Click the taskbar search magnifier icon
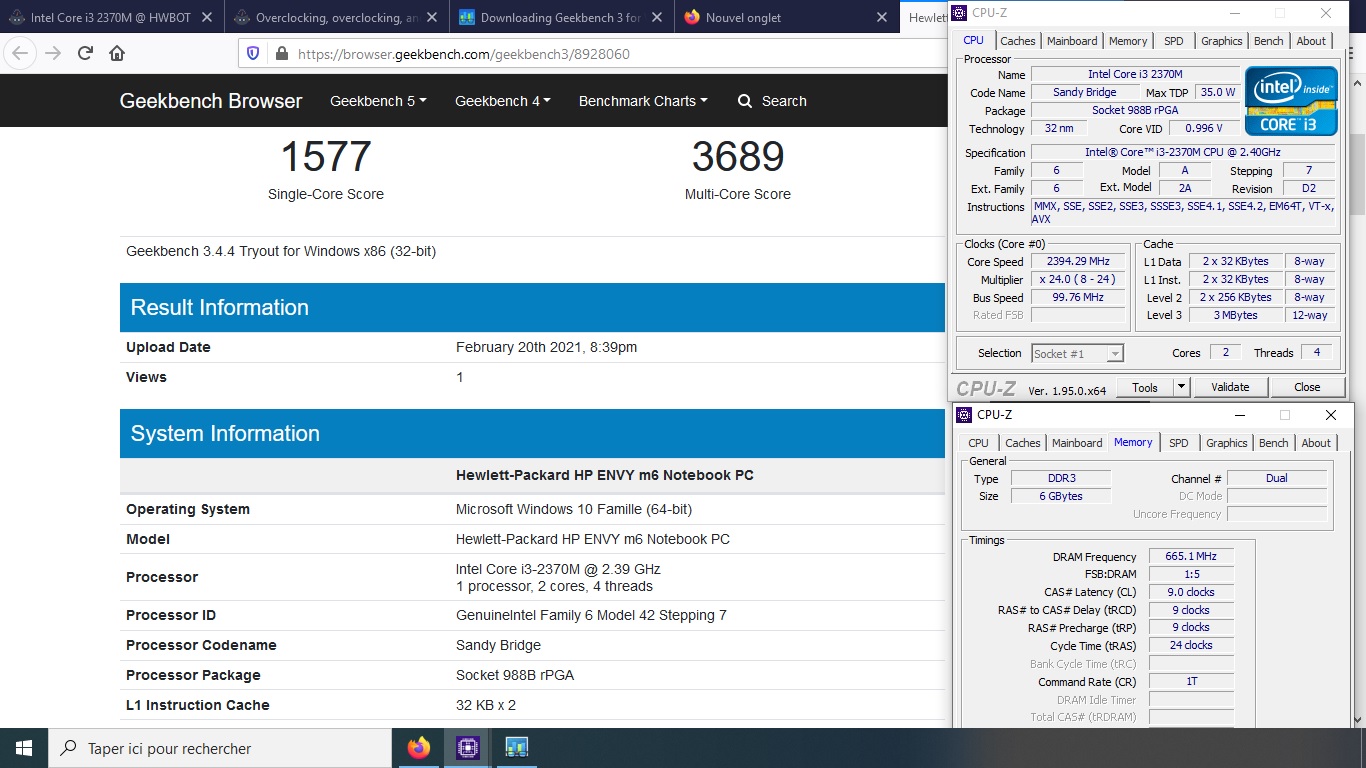Screen dimensions: 1366x768 coord(69,748)
